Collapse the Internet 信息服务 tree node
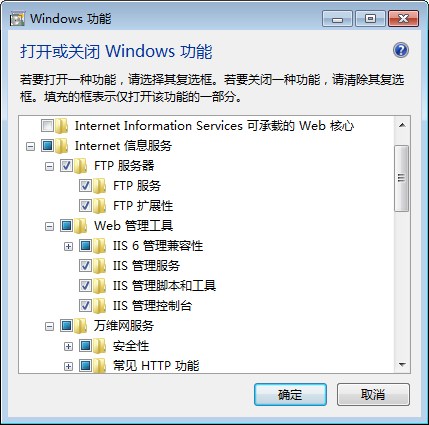429x425 pixels. pos(30,146)
